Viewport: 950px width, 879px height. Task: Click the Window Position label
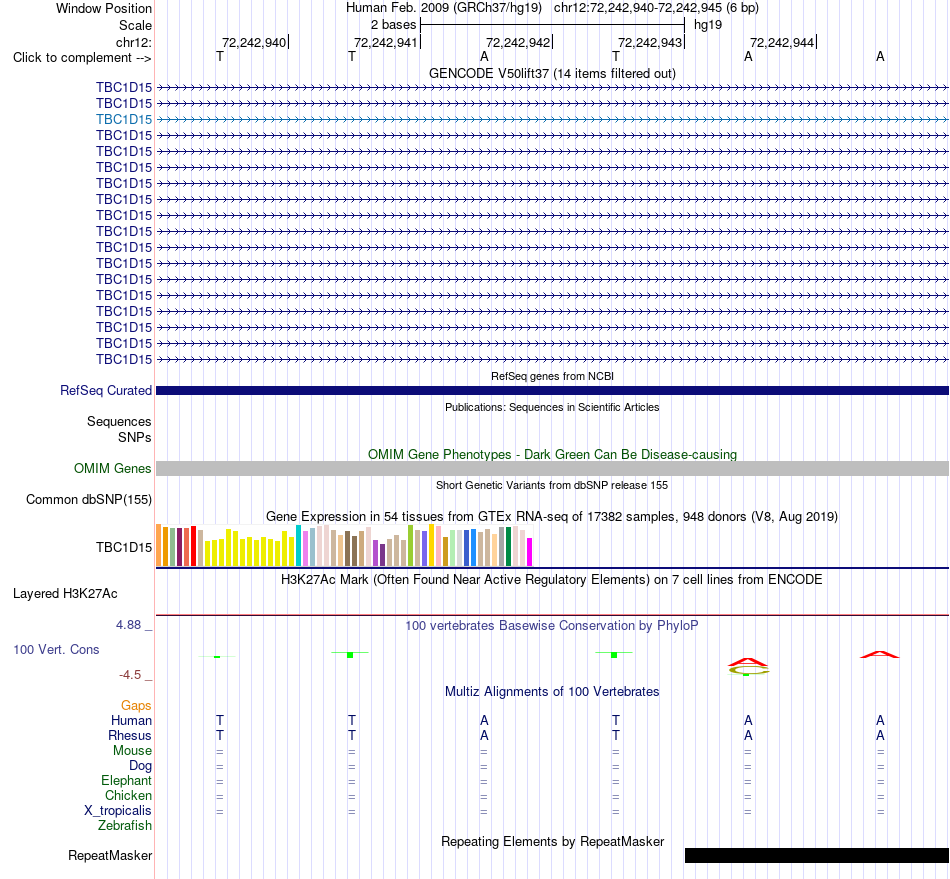104,8
